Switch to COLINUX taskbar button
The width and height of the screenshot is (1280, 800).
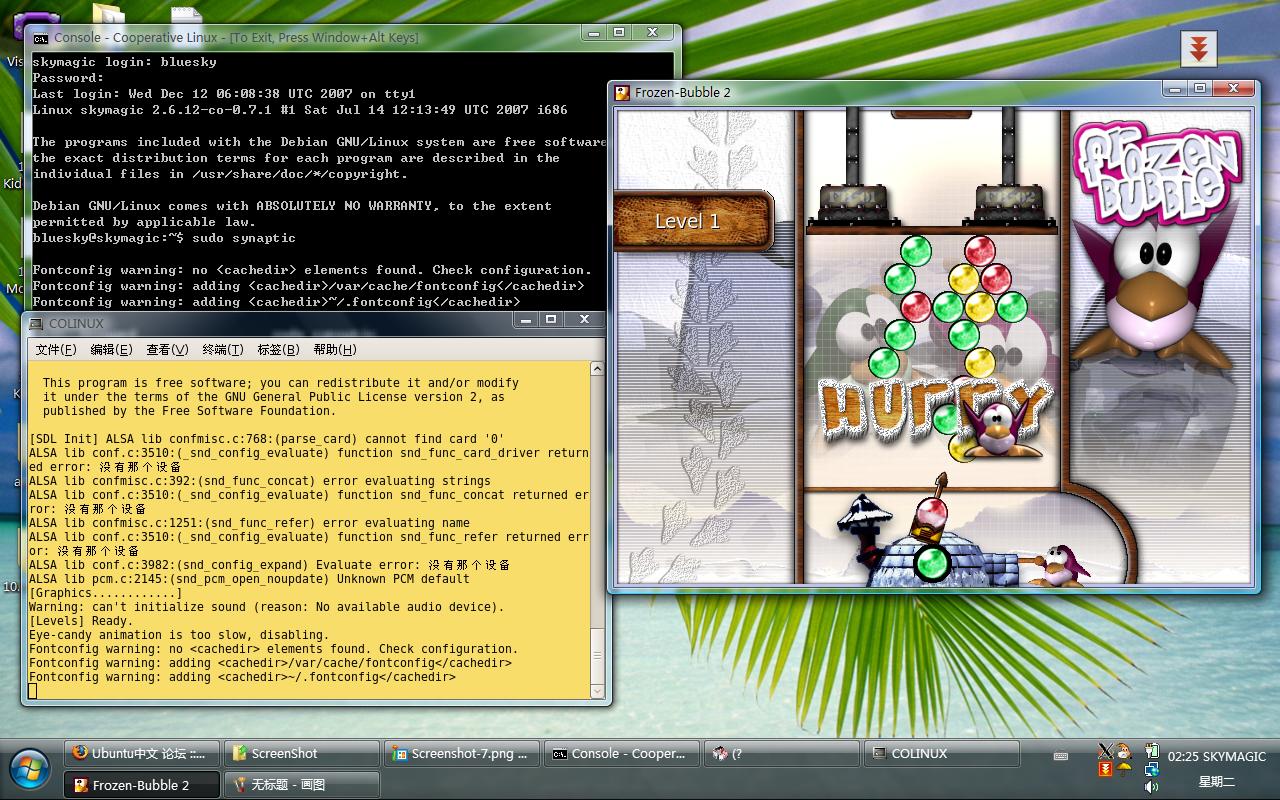point(942,754)
